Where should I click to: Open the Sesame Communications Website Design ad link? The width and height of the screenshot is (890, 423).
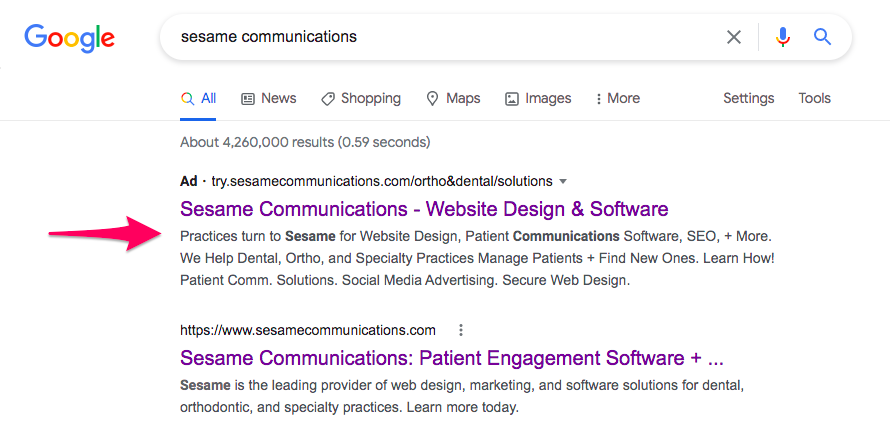click(x=424, y=209)
